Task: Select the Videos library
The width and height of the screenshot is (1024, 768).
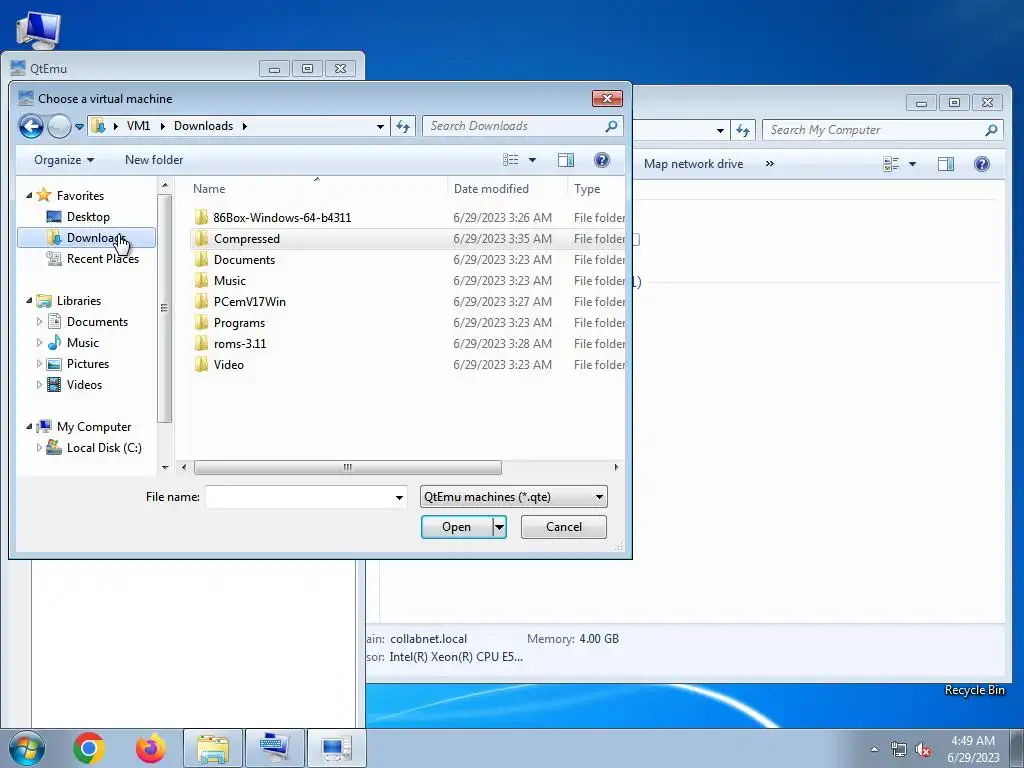Action: pyautogui.click(x=84, y=385)
